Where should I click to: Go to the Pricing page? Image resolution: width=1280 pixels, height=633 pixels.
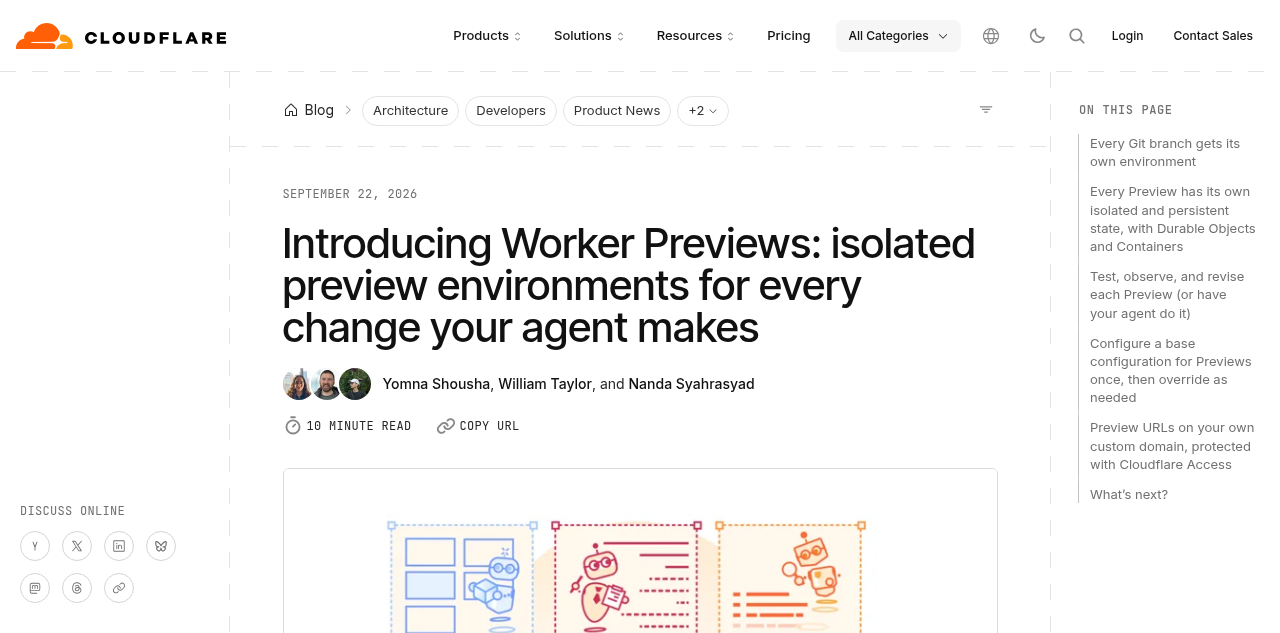point(789,36)
